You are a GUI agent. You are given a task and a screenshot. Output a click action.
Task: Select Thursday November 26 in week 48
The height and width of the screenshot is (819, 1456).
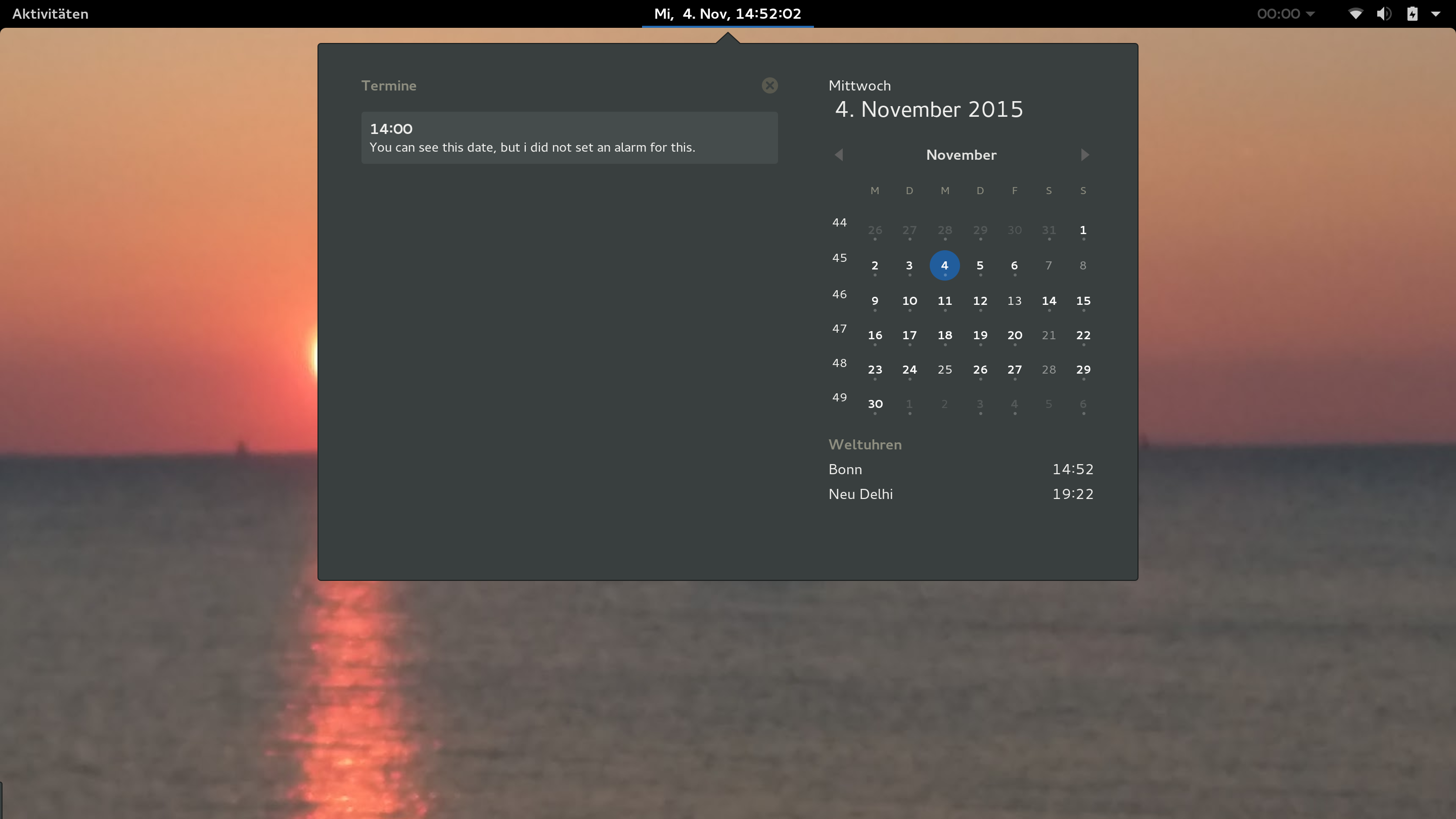[x=980, y=370]
